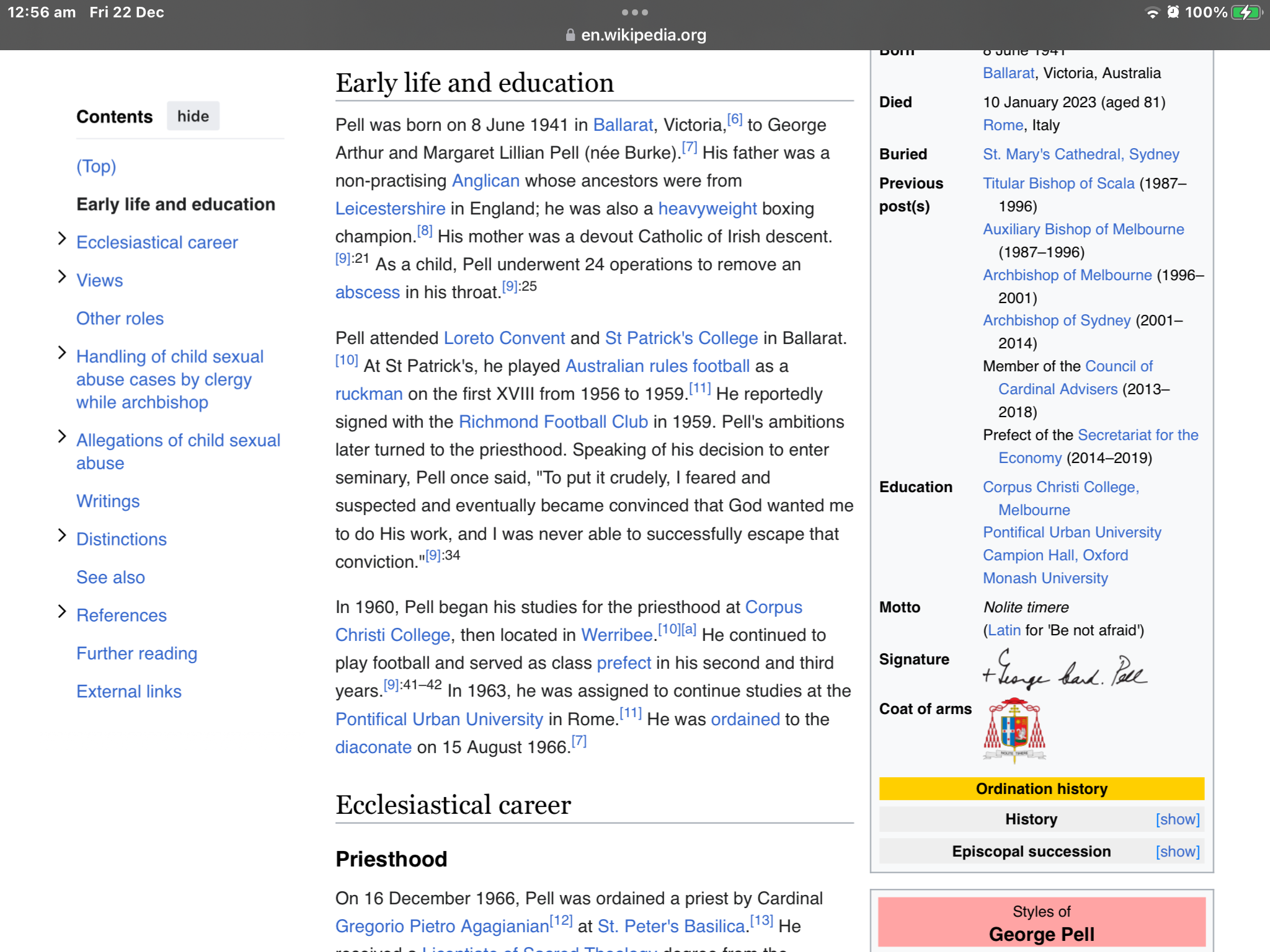The image size is (1270, 952).
Task: Expand the Distinctions section chevron
Action: (61, 535)
